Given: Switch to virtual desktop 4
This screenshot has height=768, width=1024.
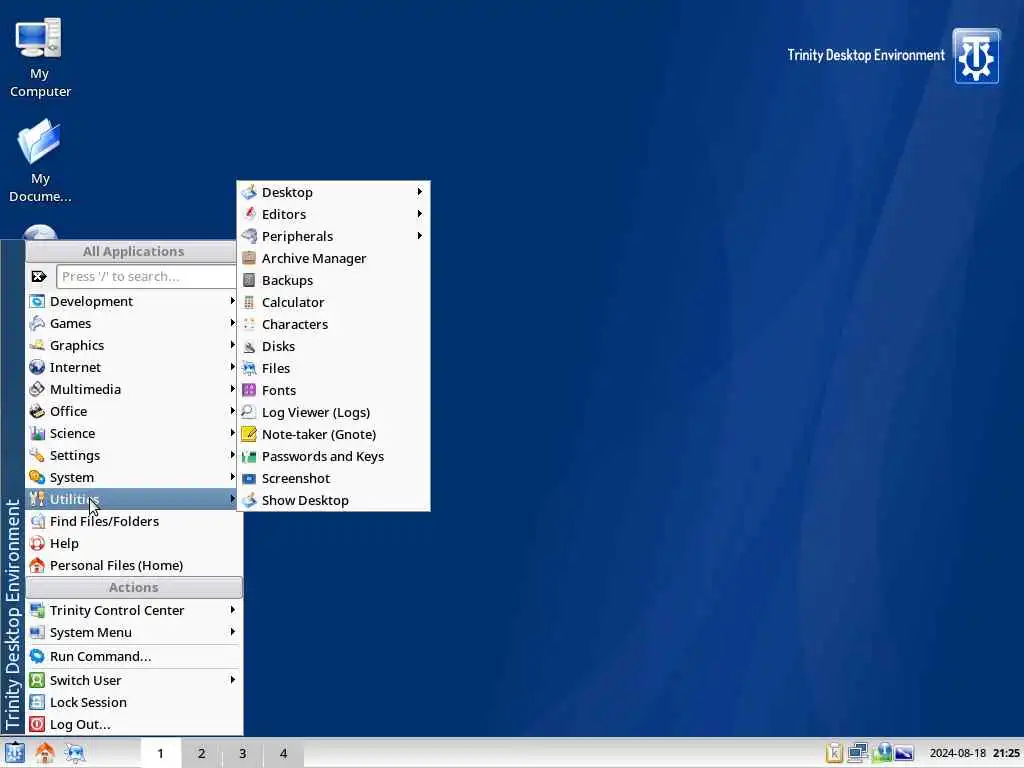Looking at the screenshot, I should pyautogui.click(x=283, y=753).
